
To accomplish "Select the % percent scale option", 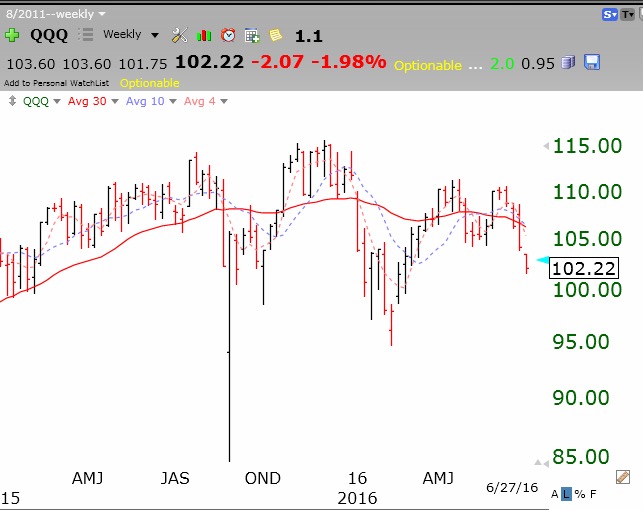I will click(579, 494).
